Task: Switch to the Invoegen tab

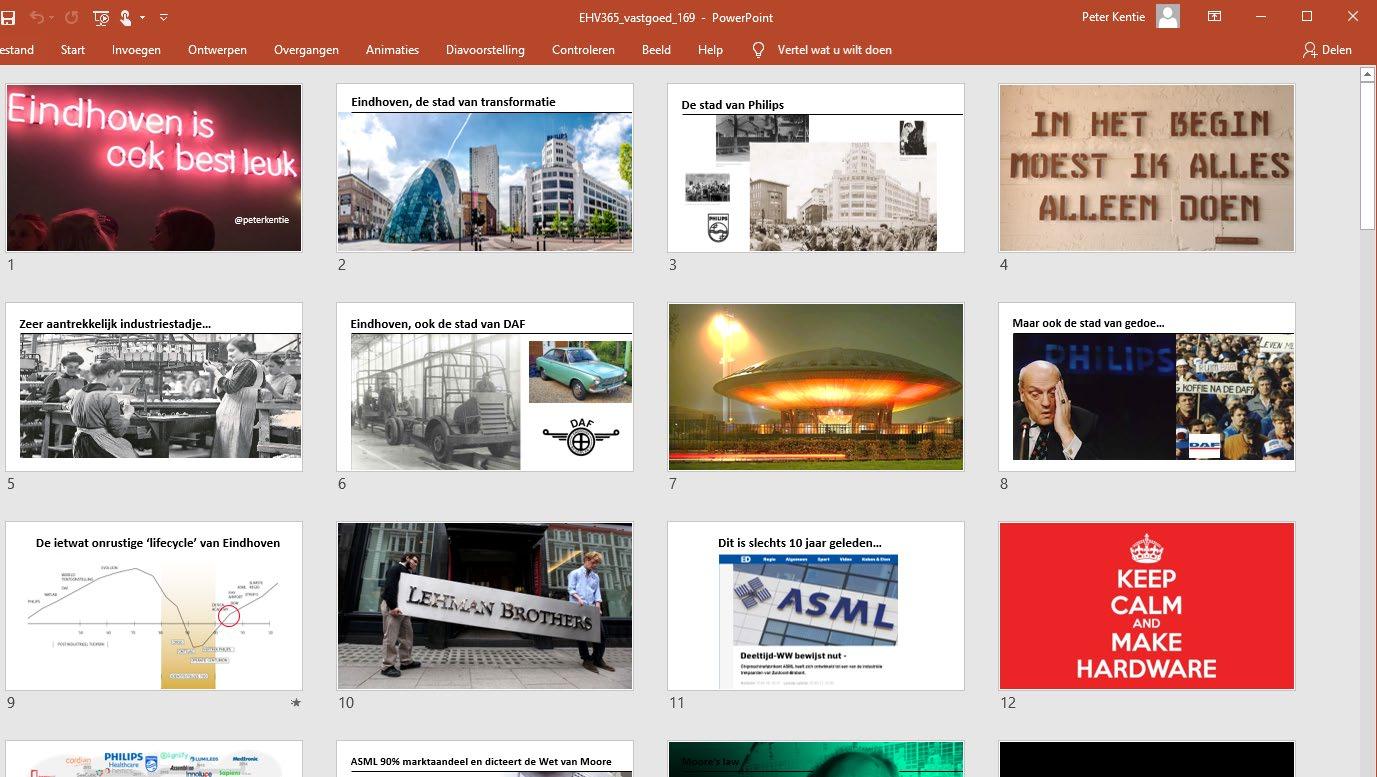Action: coord(136,50)
